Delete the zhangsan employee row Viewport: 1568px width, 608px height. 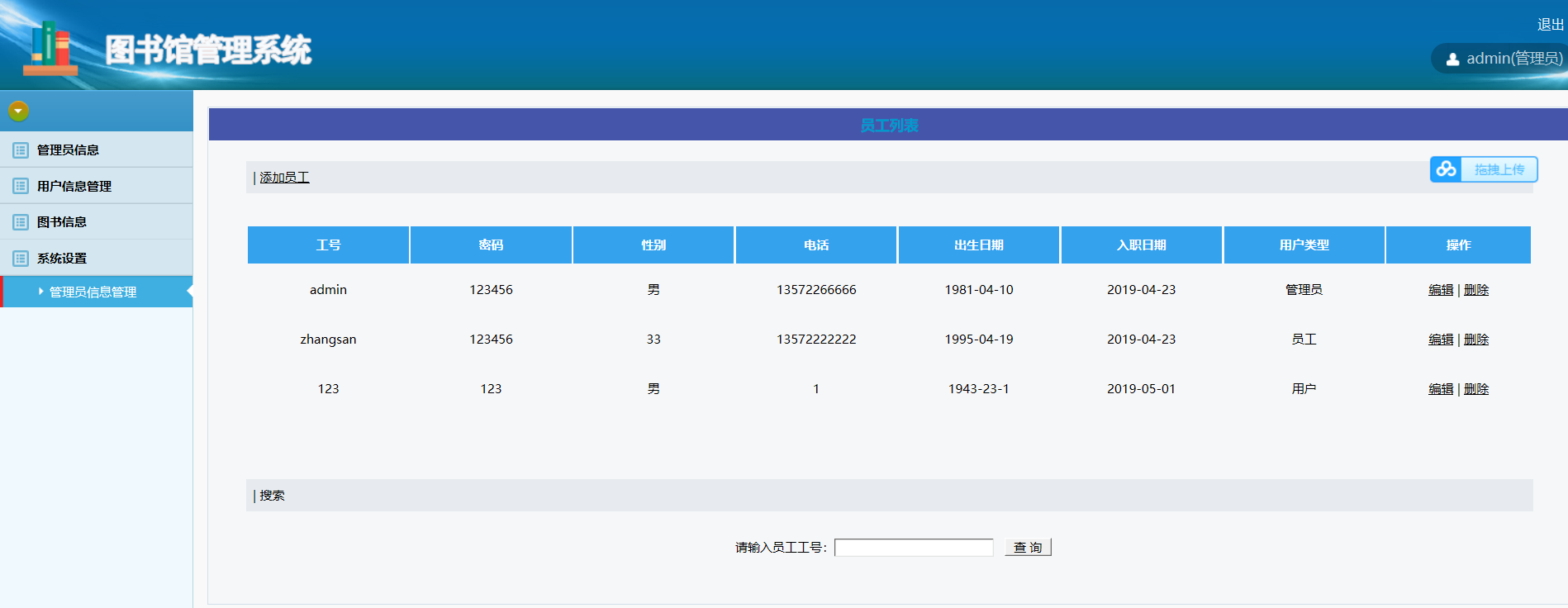point(1476,340)
